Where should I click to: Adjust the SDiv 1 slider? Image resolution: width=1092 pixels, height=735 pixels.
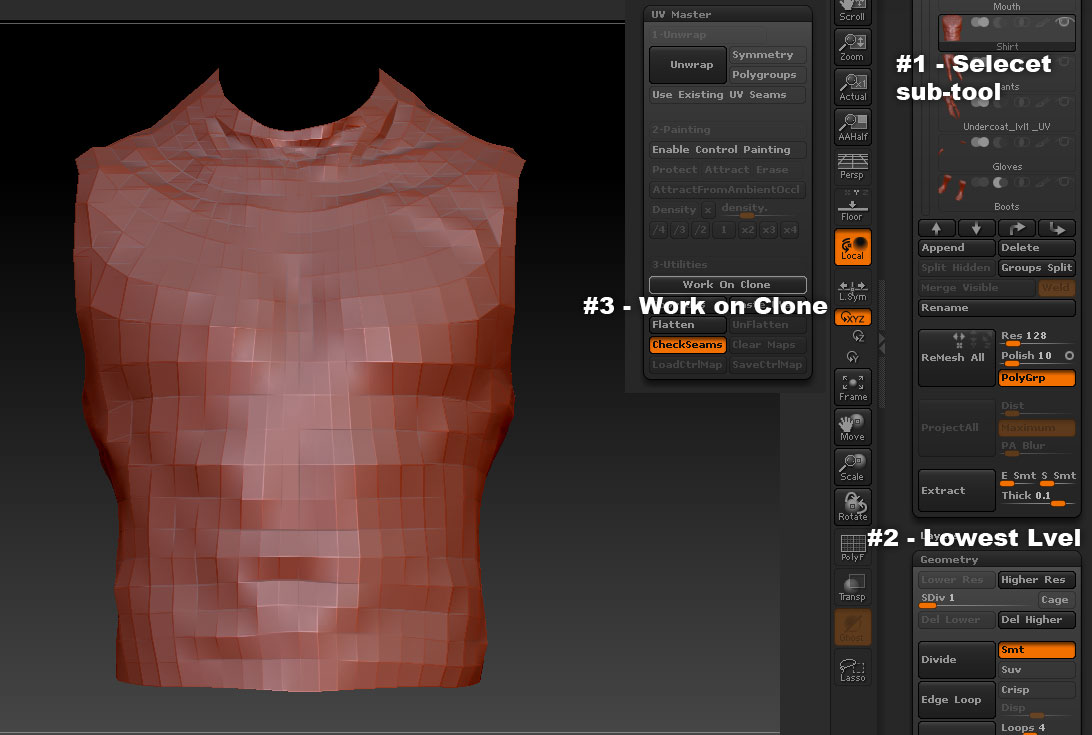[x=976, y=599]
